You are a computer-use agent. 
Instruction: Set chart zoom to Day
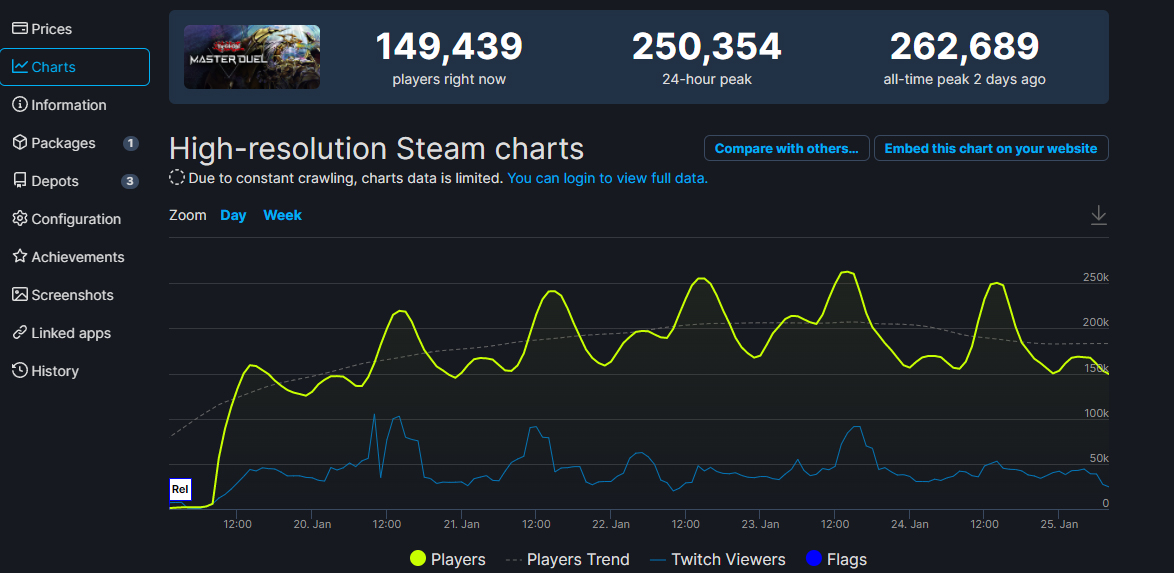pos(233,215)
